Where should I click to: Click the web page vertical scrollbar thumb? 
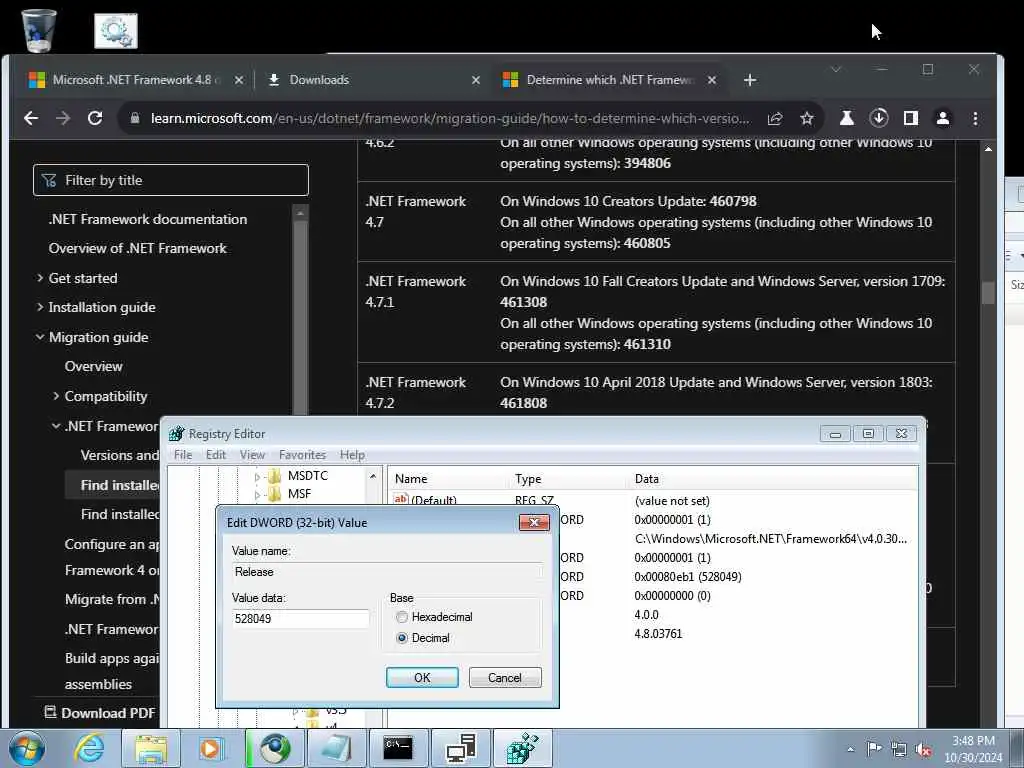[988, 292]
